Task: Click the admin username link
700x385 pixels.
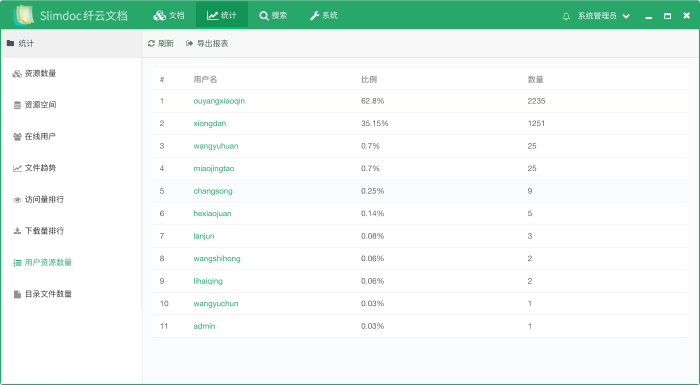Action: click(x=204, y=326)
